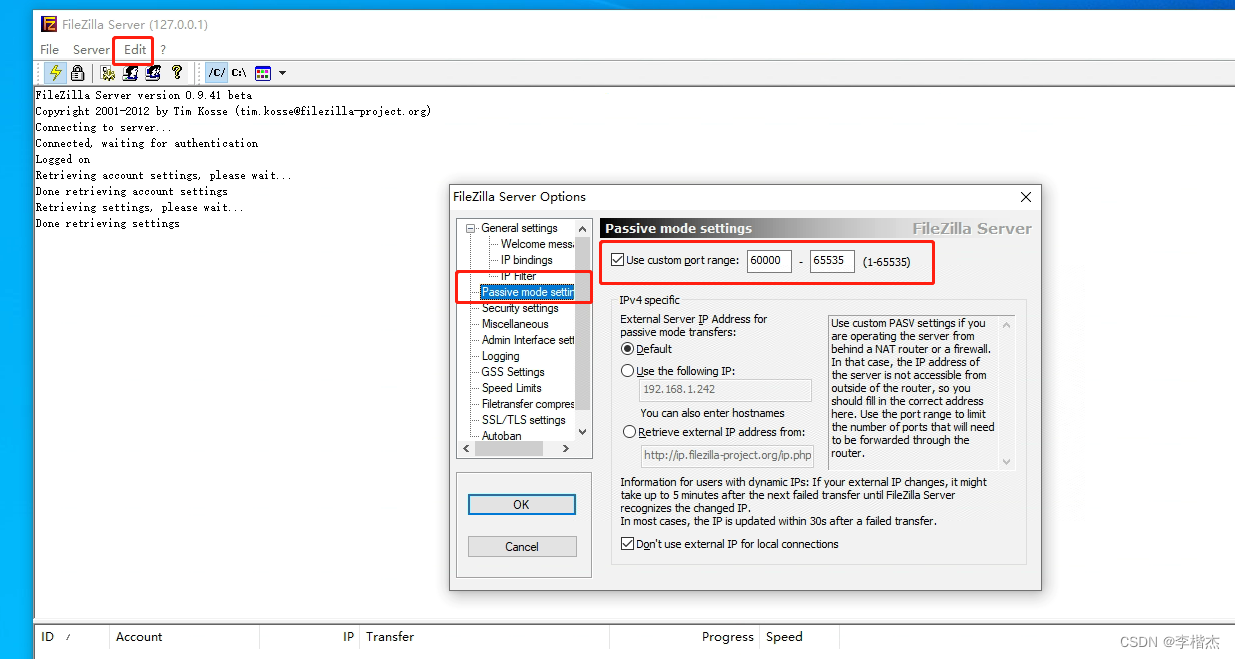Viewport: 1235px width, 659px height.
Task: Click the port range start field 60000
Action: (768, 261)
